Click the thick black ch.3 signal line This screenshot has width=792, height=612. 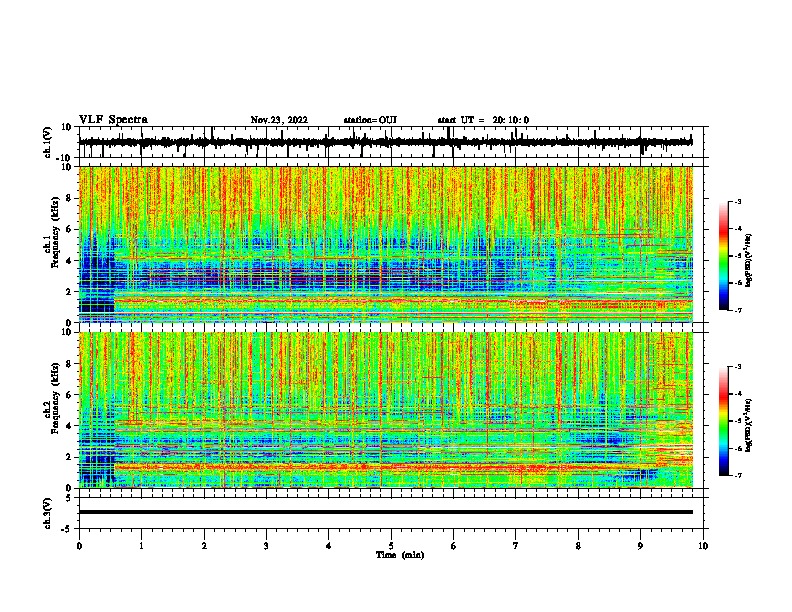coord(386,512)
